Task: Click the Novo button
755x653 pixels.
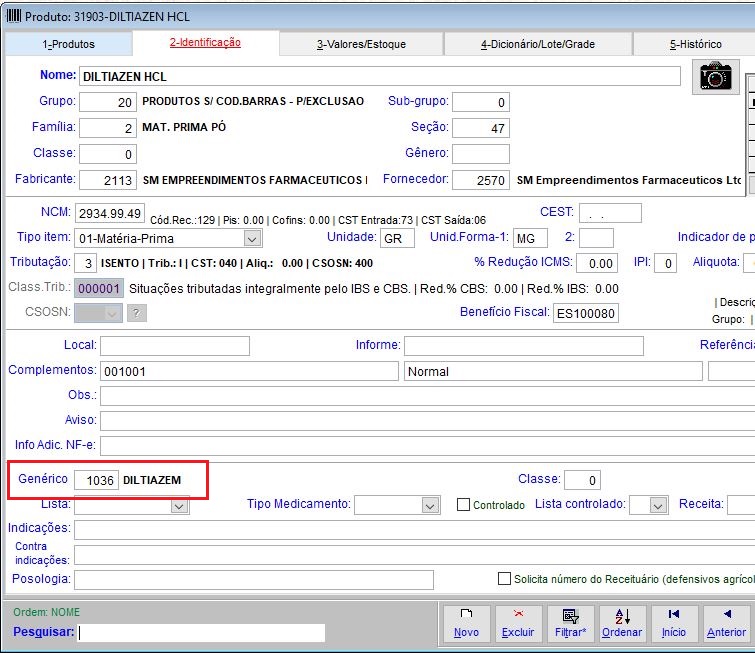Action: [x=466, y=624]
